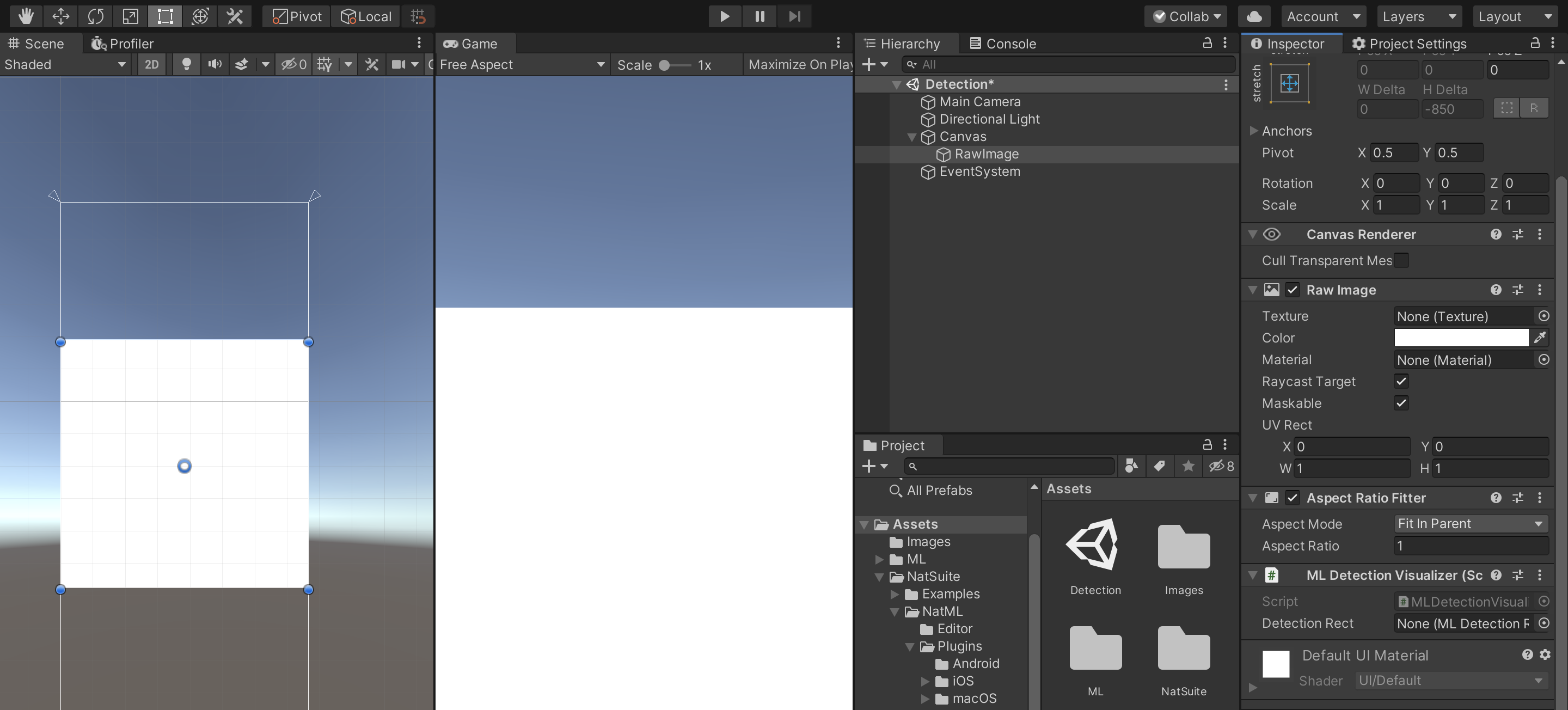Open the Aspect Mode dropdown
This screenshot has width=1568, height=710.
[1470, 524]
